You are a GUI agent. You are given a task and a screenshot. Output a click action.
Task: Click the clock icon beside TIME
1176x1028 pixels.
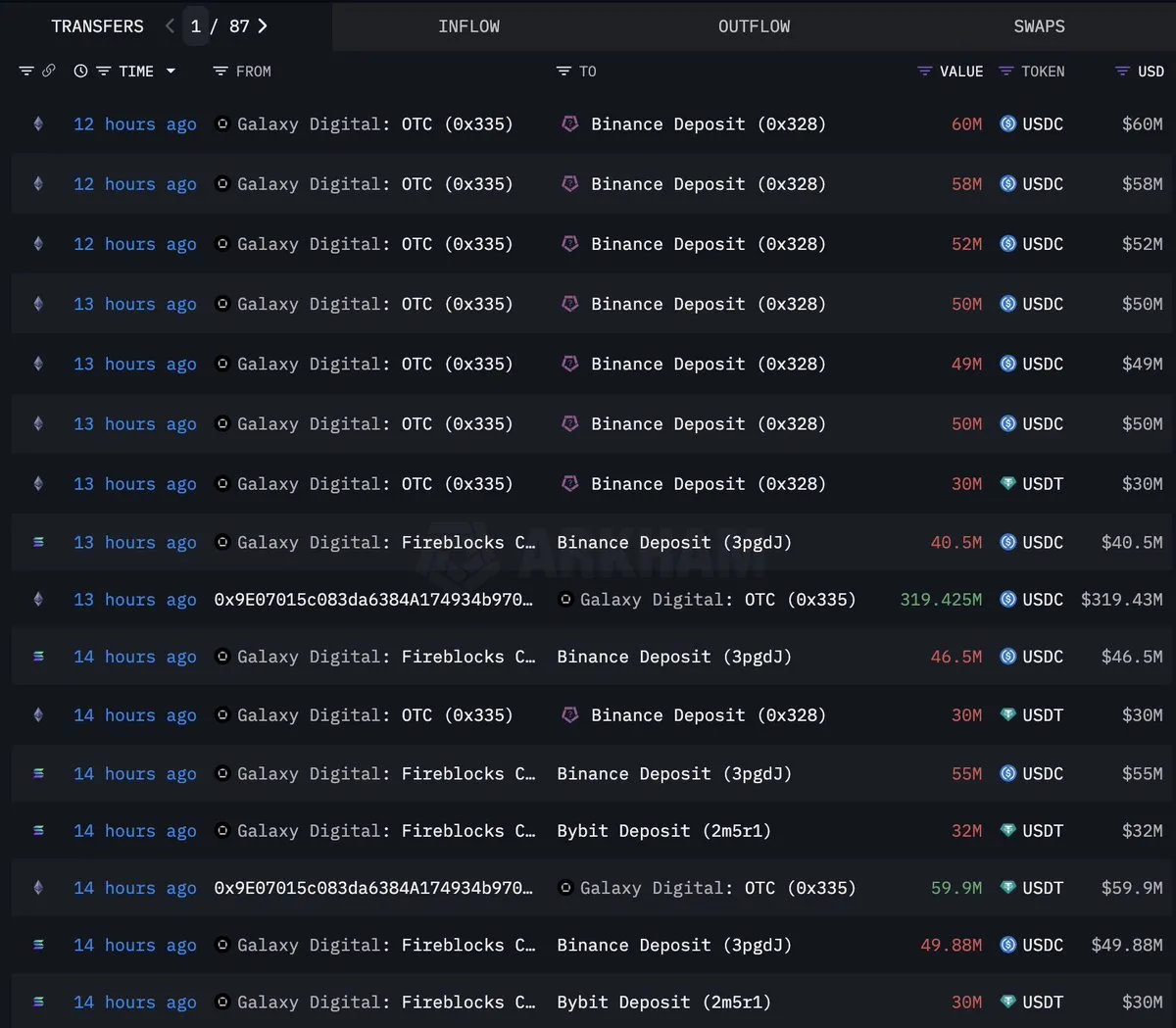pos(80,71)
